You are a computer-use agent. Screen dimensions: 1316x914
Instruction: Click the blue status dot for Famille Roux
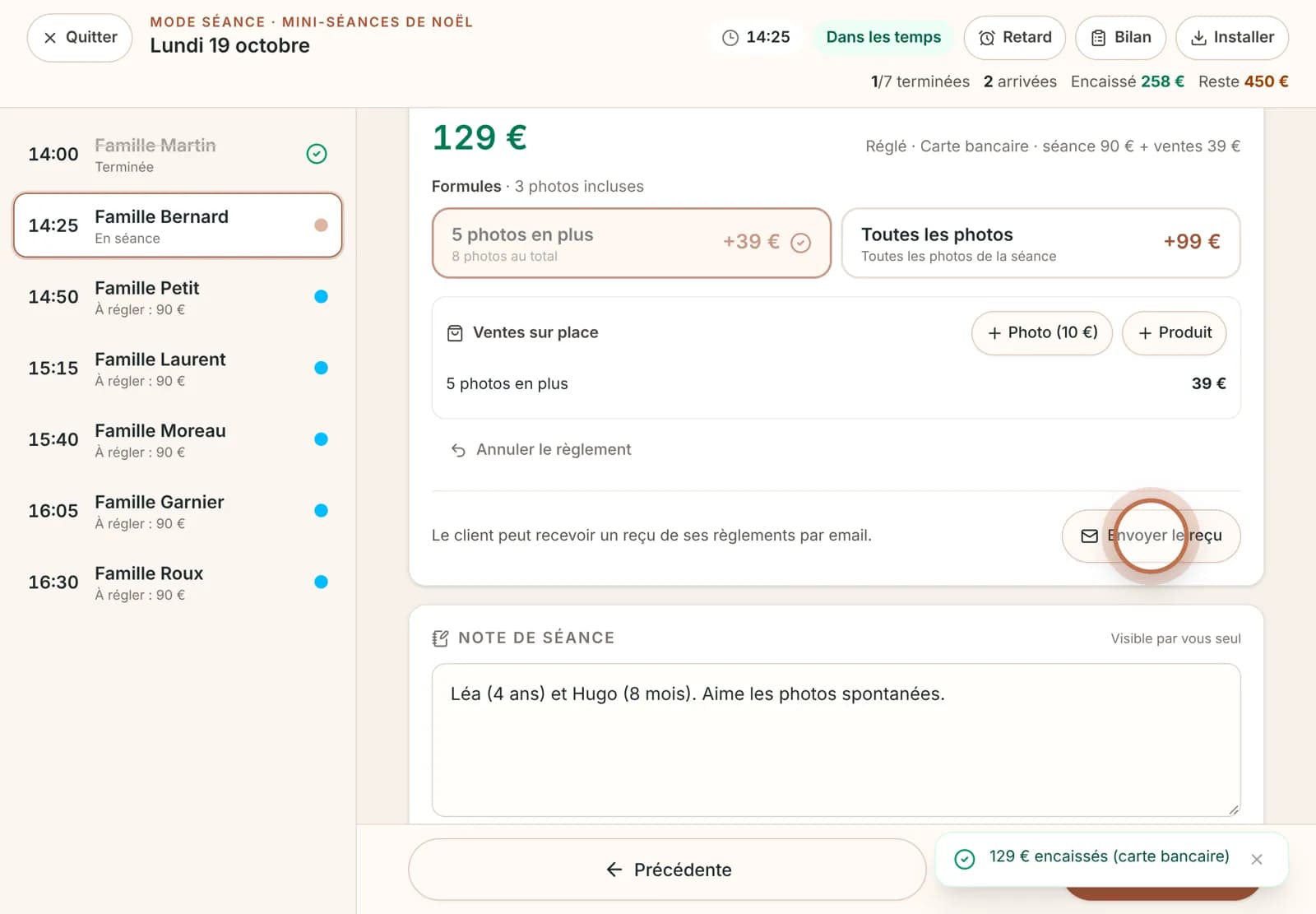coord(321,582)
